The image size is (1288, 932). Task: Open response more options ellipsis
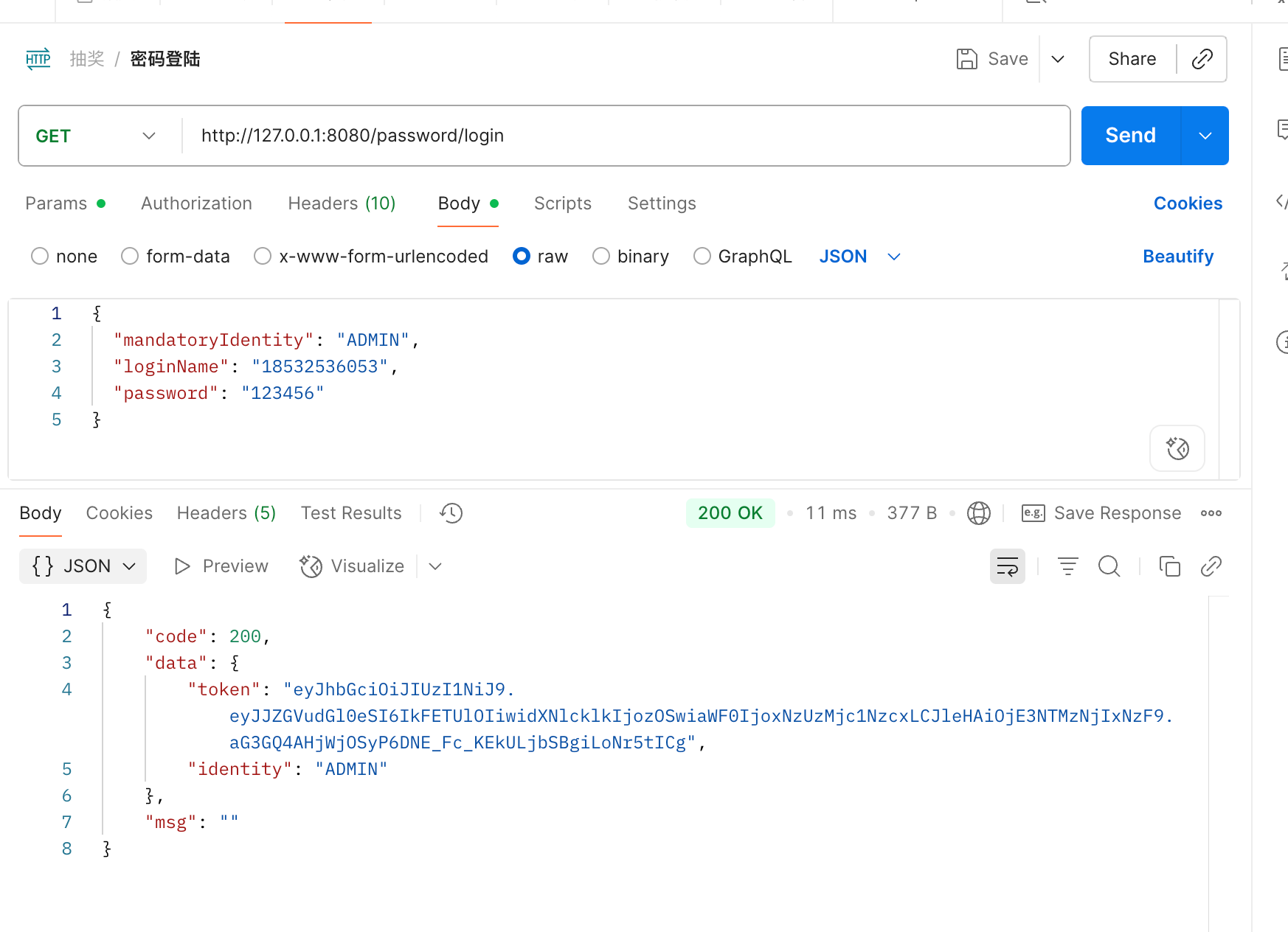[x=1211, y=513]
